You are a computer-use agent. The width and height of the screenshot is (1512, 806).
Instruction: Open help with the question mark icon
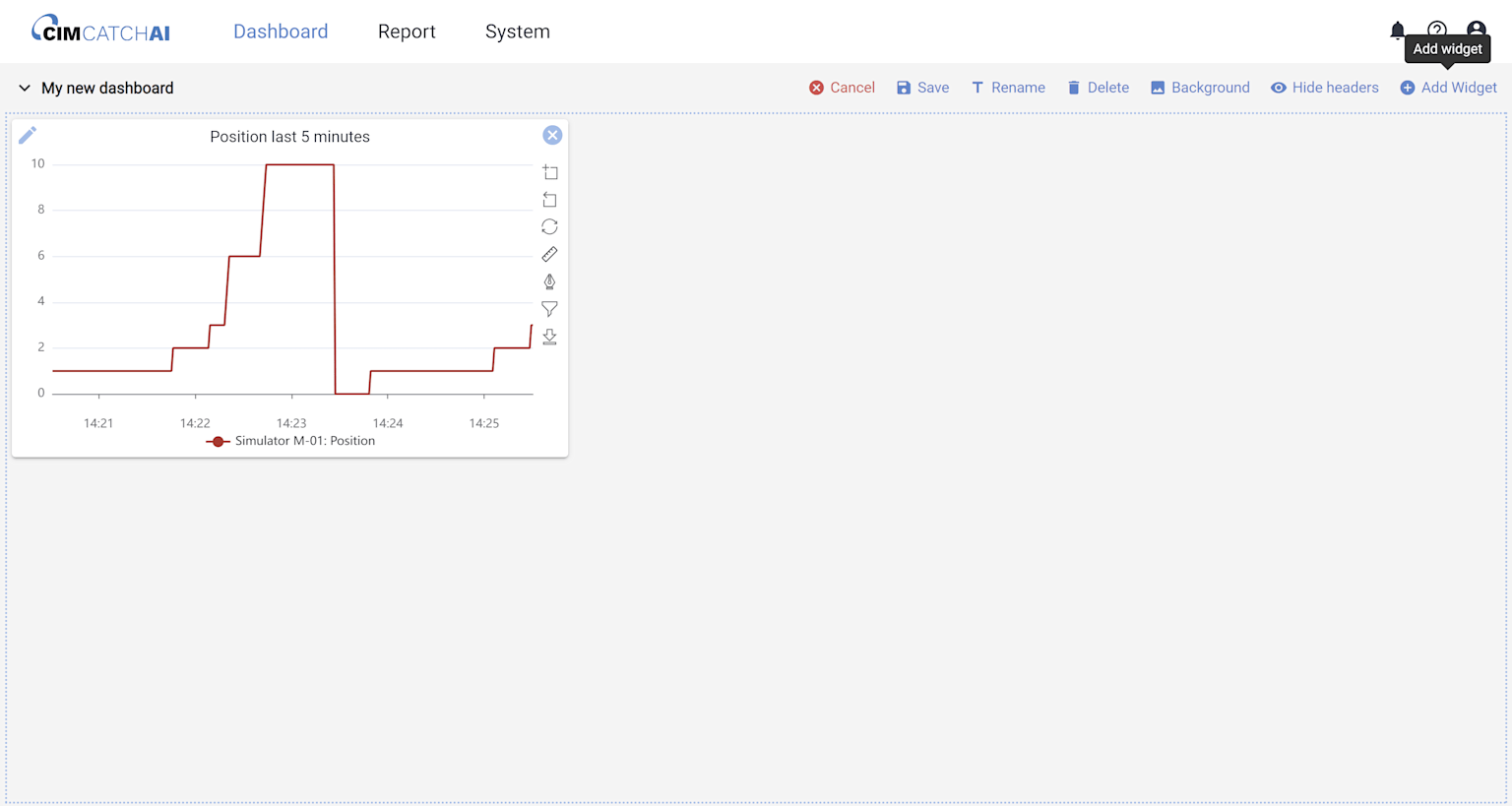pyautogui.click(x=1437, y=31)
